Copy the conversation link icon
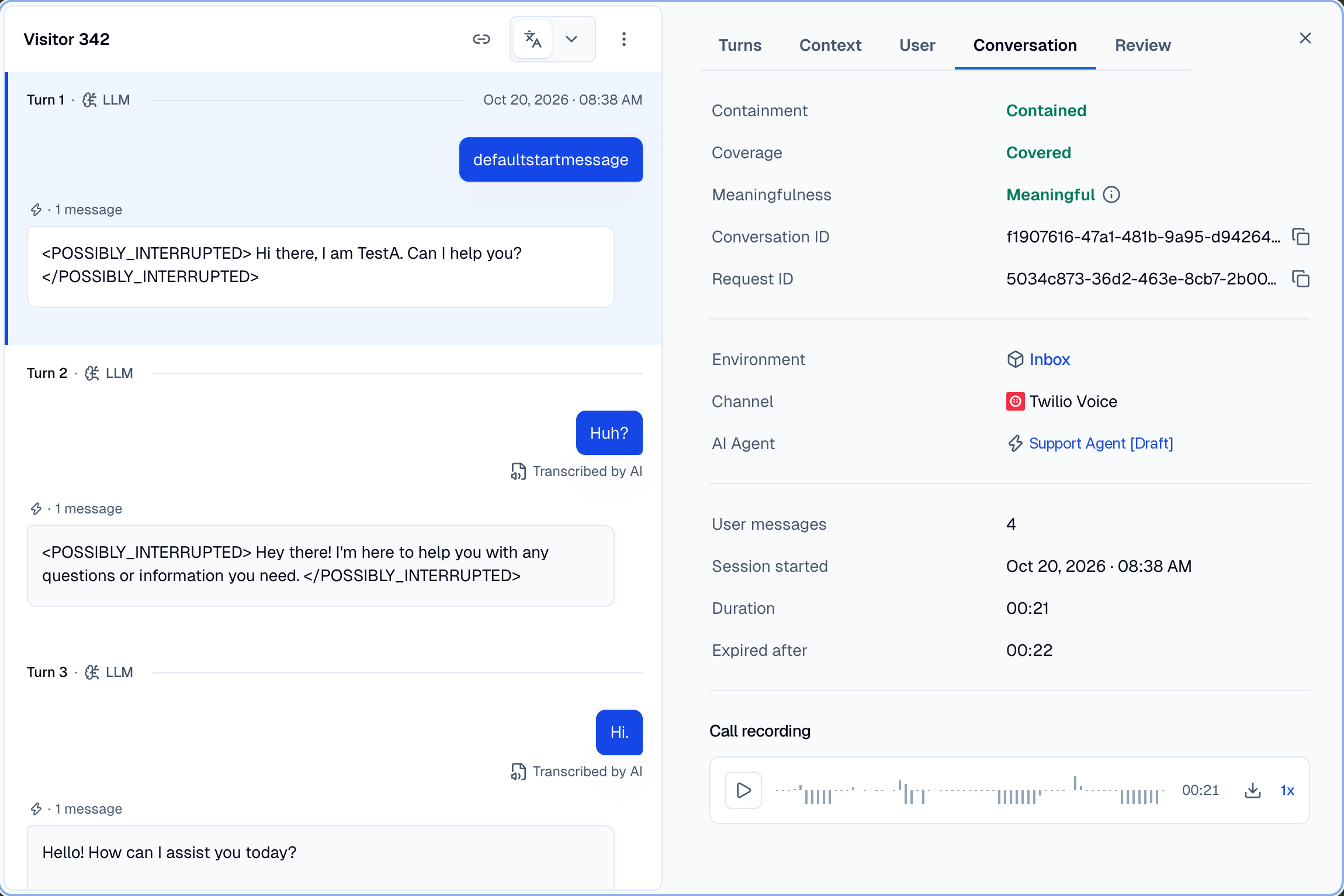The width and height of the screenshot is (1344, 896). coord(481,39)
